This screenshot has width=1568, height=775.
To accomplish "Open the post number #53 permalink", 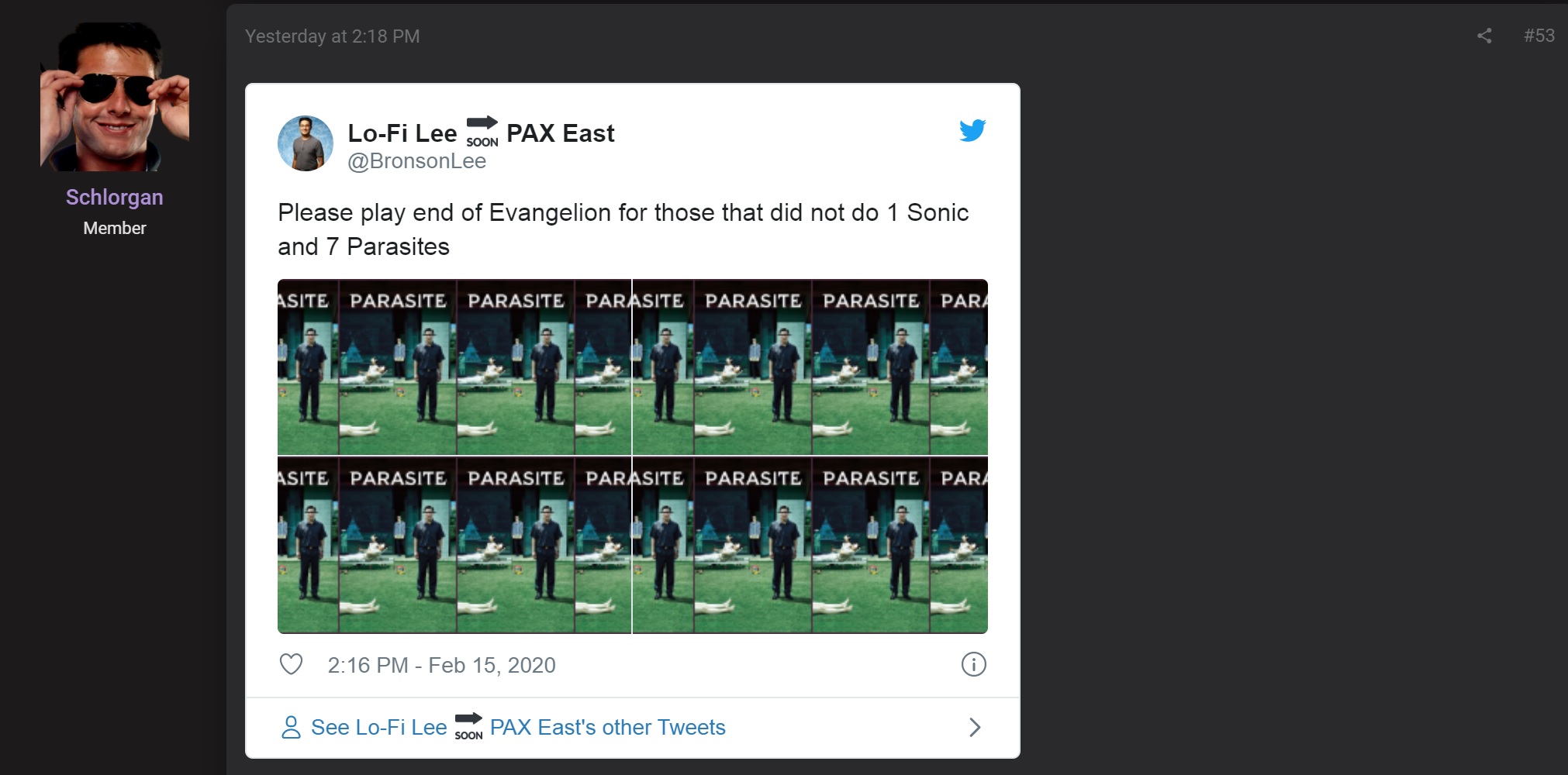I will coord(1539,36).
